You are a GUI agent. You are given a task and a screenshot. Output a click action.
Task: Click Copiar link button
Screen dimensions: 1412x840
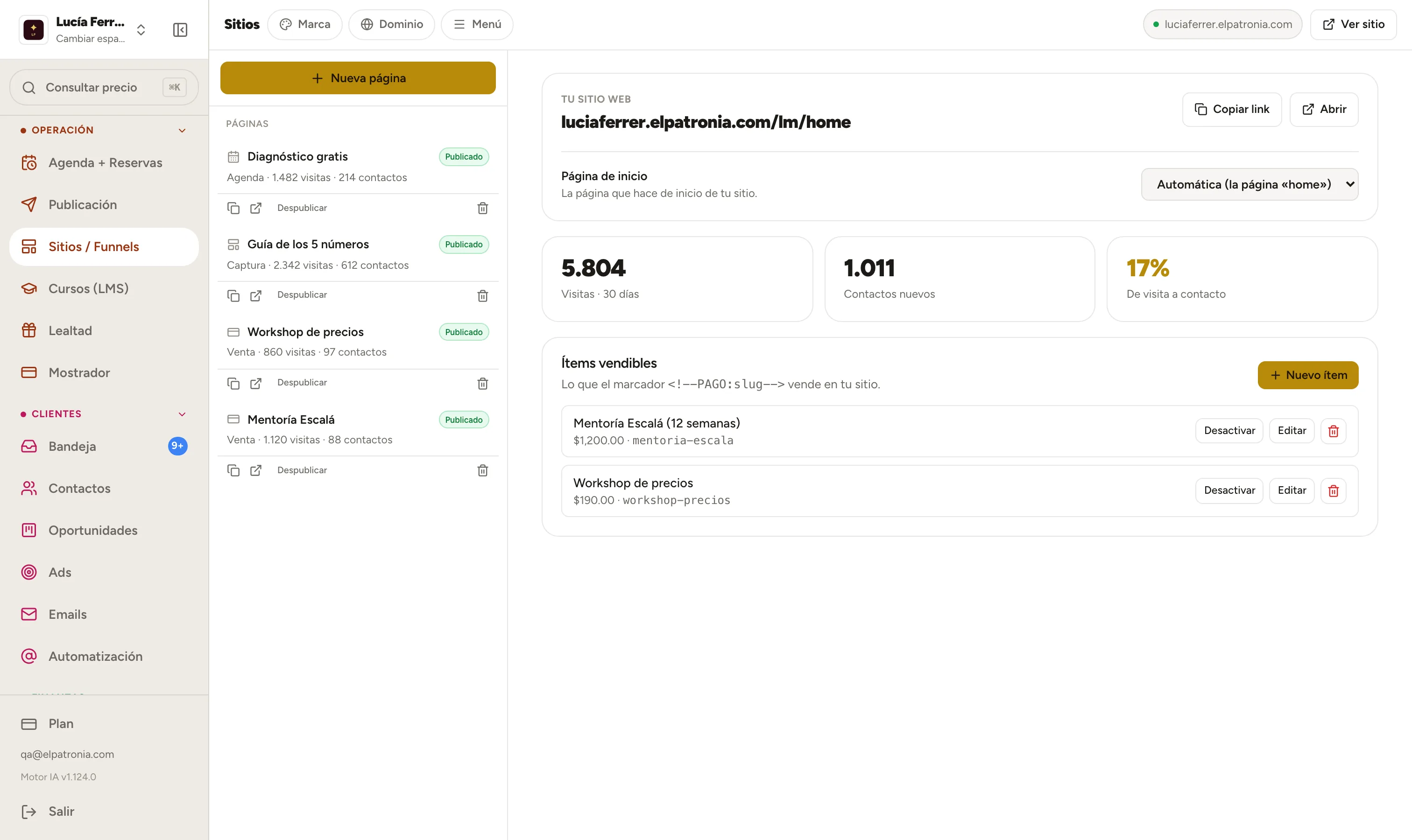pyautogui.click(x=1232, y=109)
